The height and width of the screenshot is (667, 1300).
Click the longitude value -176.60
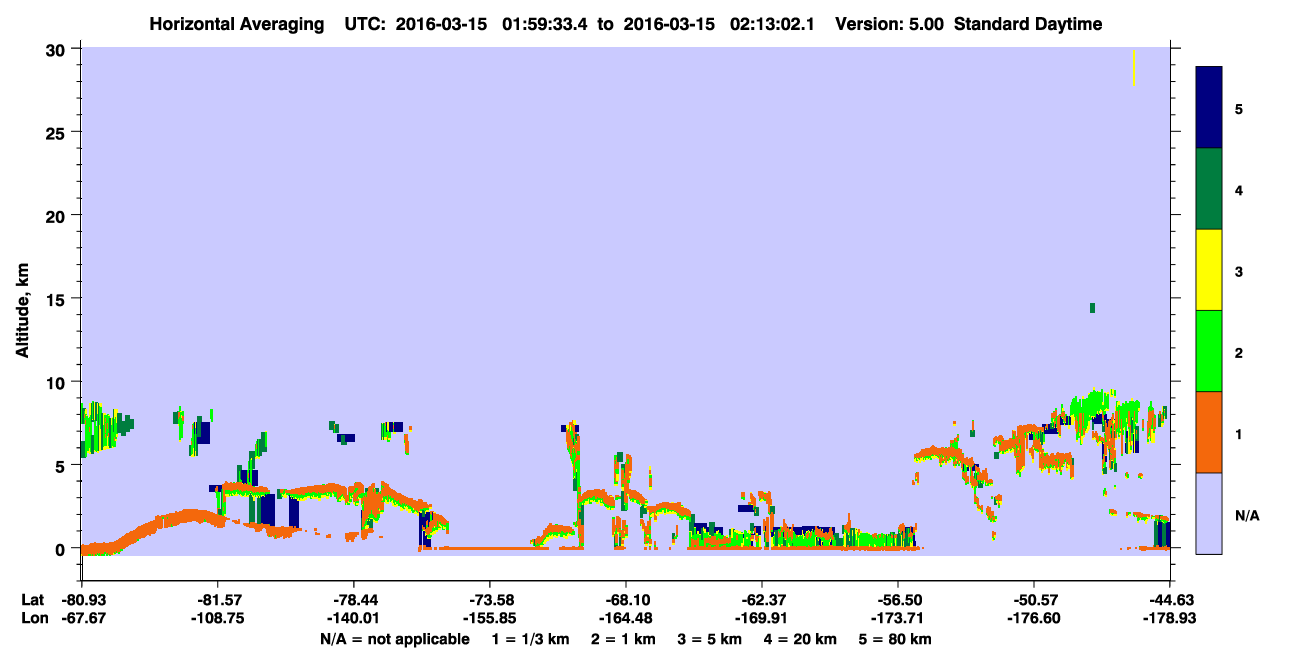tap(1034, 618)
